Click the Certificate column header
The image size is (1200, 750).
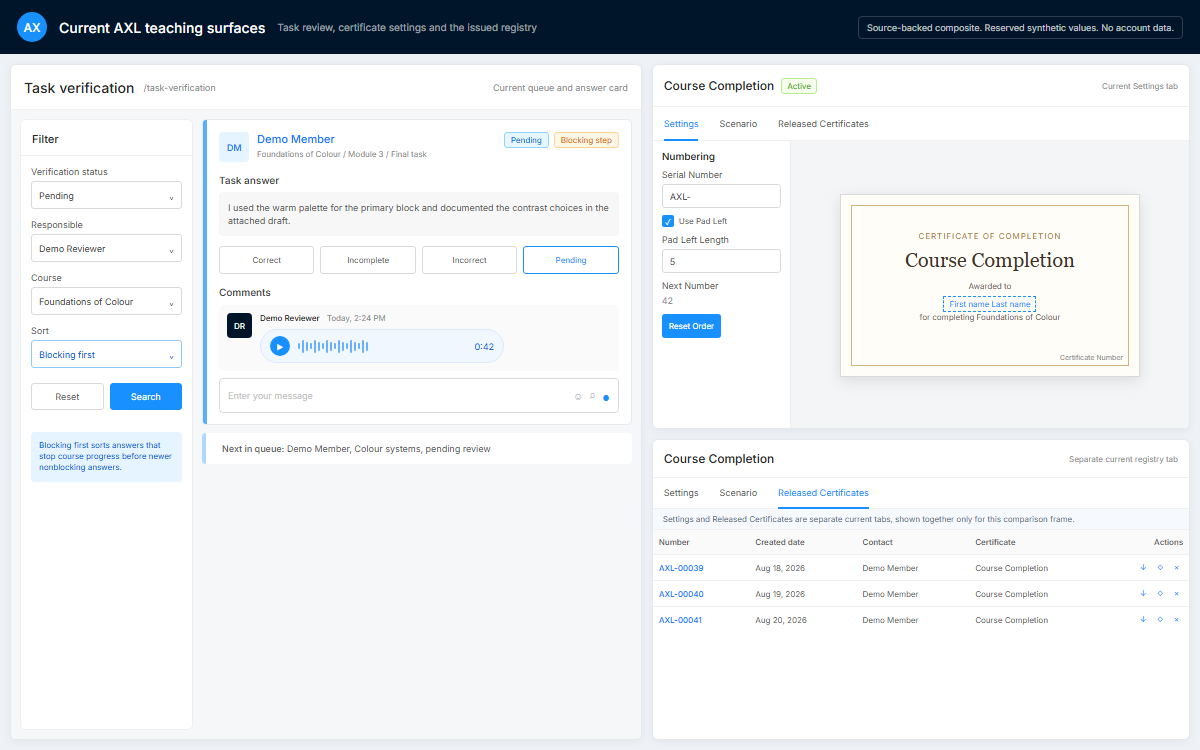[x=995, y=542]
